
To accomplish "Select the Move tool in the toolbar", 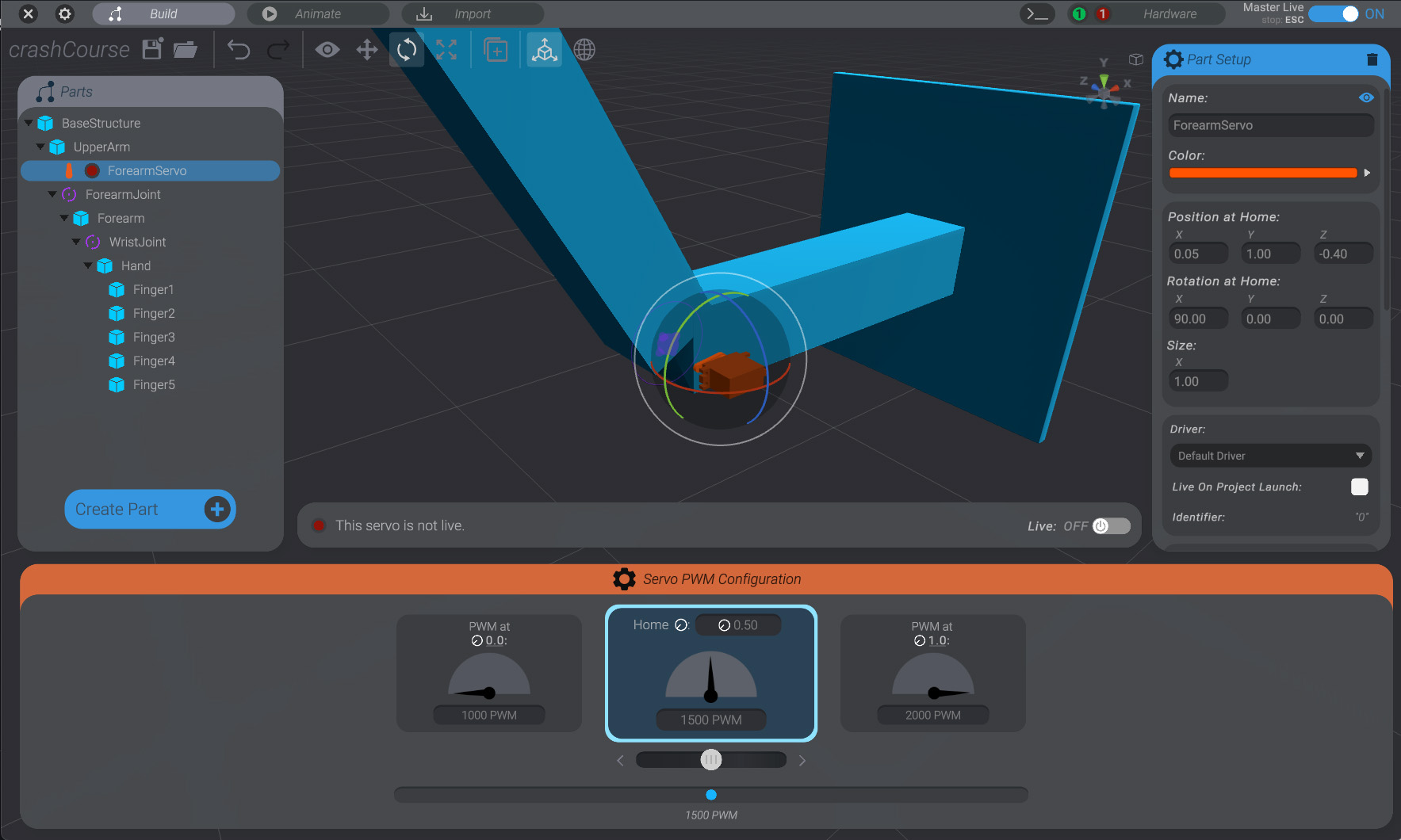I will click(366, 49).
